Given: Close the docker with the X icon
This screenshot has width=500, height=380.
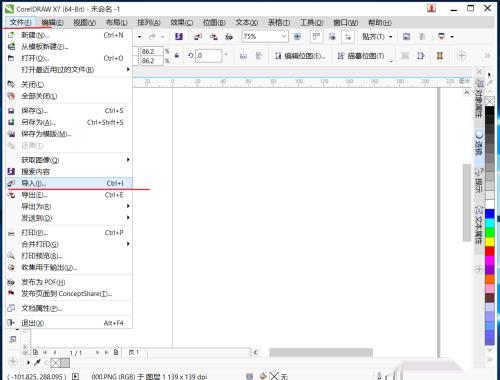Looking at the screenshot, I should click(479, 72).
